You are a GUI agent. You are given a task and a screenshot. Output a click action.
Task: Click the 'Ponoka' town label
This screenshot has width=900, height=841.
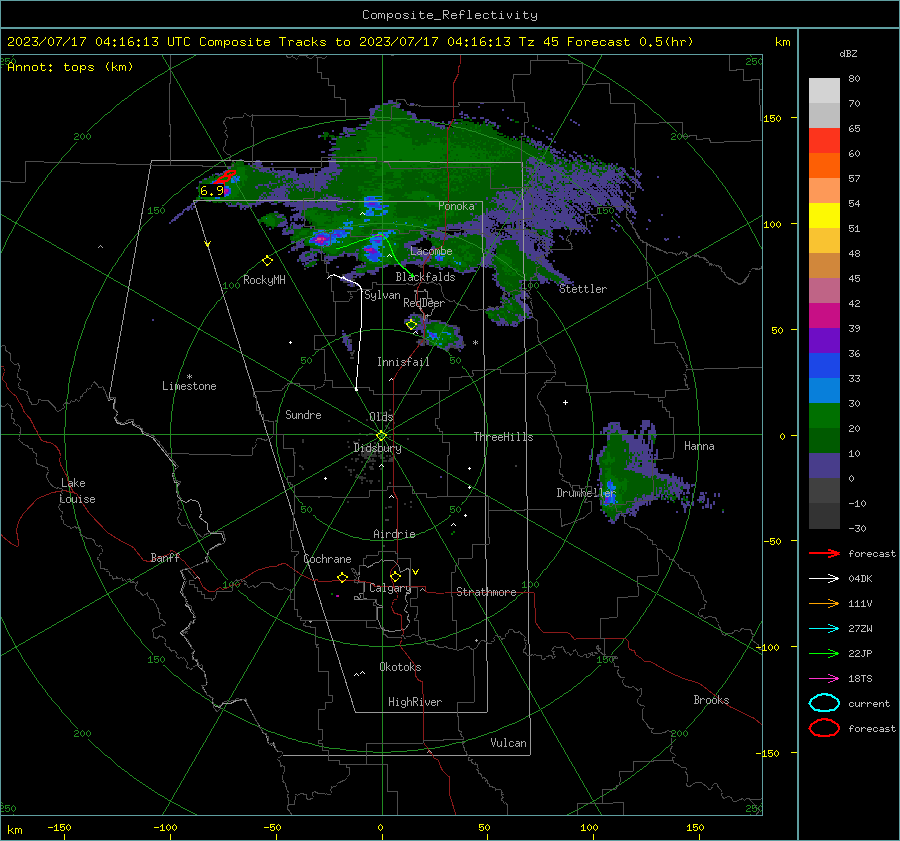click(456, 206)
